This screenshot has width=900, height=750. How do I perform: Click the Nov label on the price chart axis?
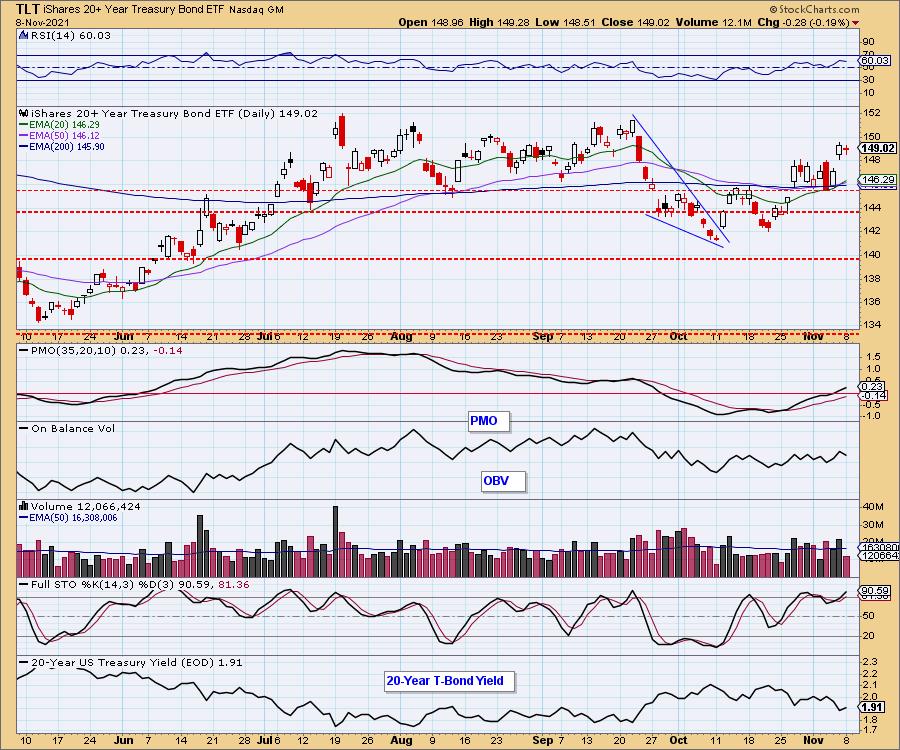(x=813, y=336)
